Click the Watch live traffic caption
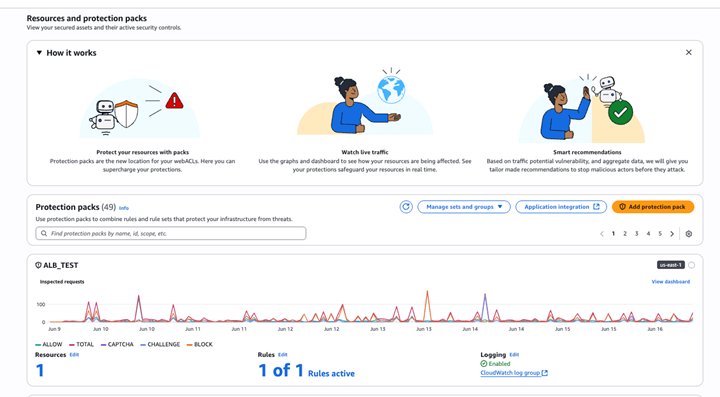 365,152
